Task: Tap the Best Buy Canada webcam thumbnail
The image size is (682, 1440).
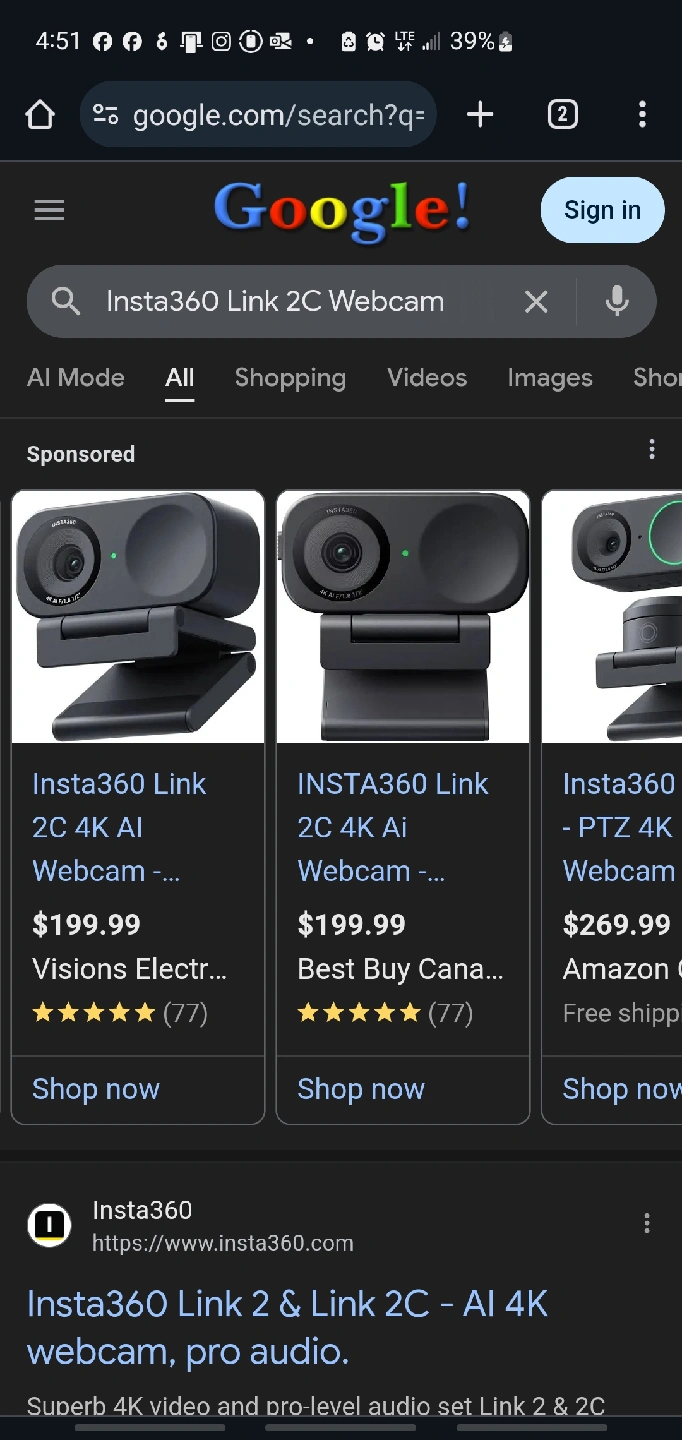Action: point(403,617)
